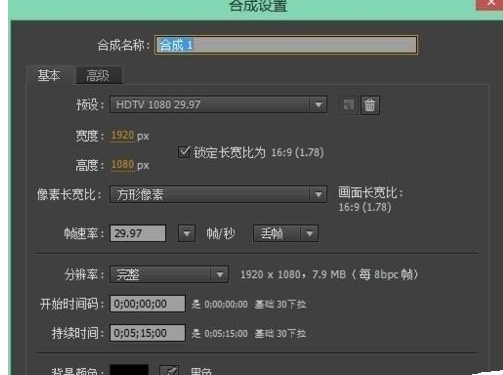Click the save preset icon
Screen dimensions: 503x375
(x=349, y=105)
